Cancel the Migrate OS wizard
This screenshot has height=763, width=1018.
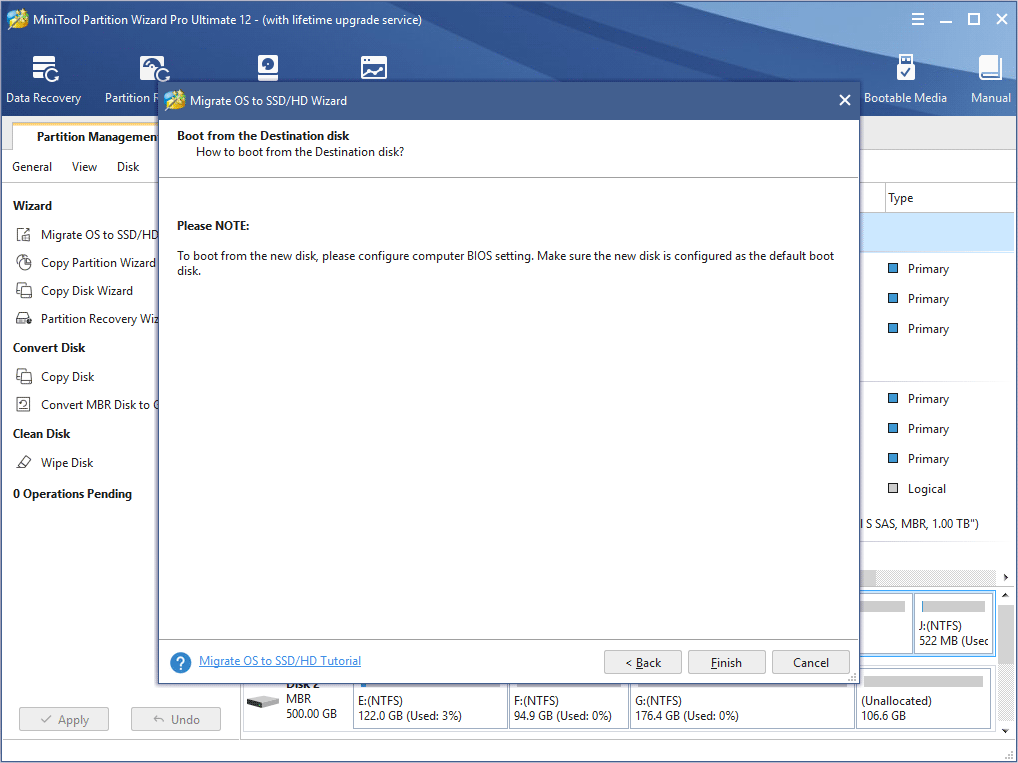[x=810, y=662]
